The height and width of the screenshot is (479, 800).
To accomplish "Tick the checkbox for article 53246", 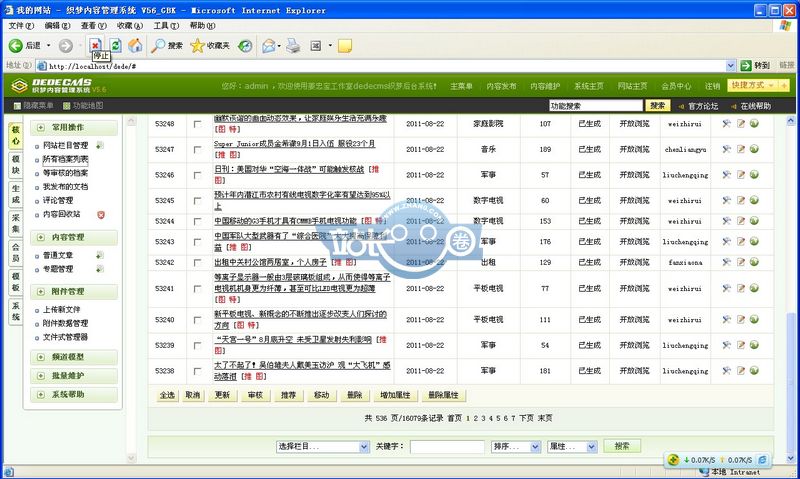I will click(197, 175).
